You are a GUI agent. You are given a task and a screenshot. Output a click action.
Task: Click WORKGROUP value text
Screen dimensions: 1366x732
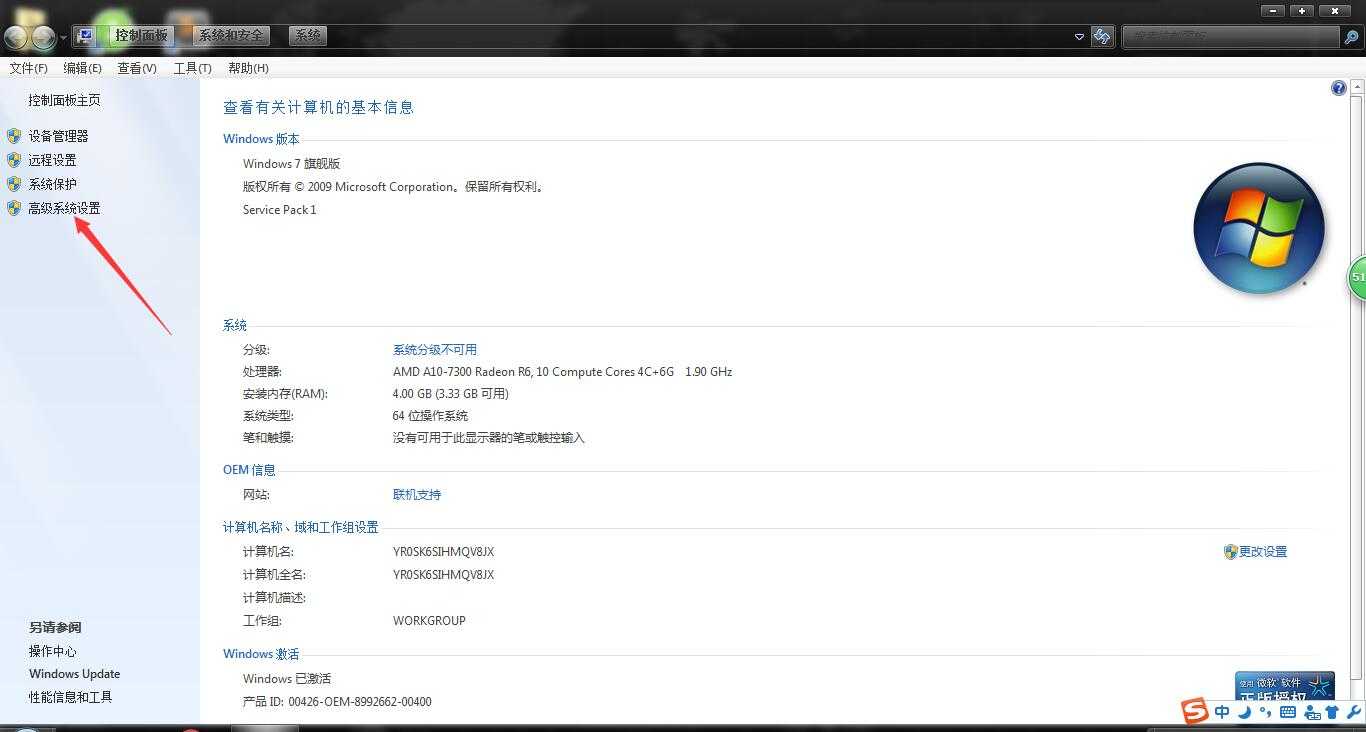429,621
